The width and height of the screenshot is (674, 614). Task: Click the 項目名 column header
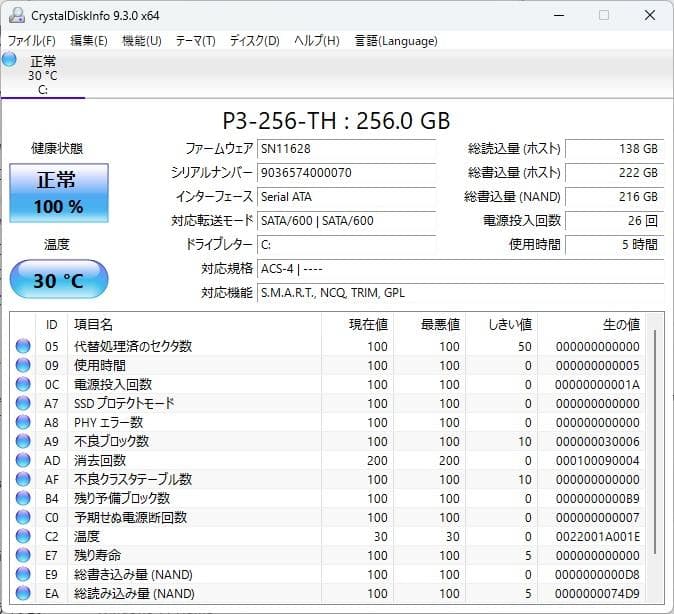pos(195,325)
